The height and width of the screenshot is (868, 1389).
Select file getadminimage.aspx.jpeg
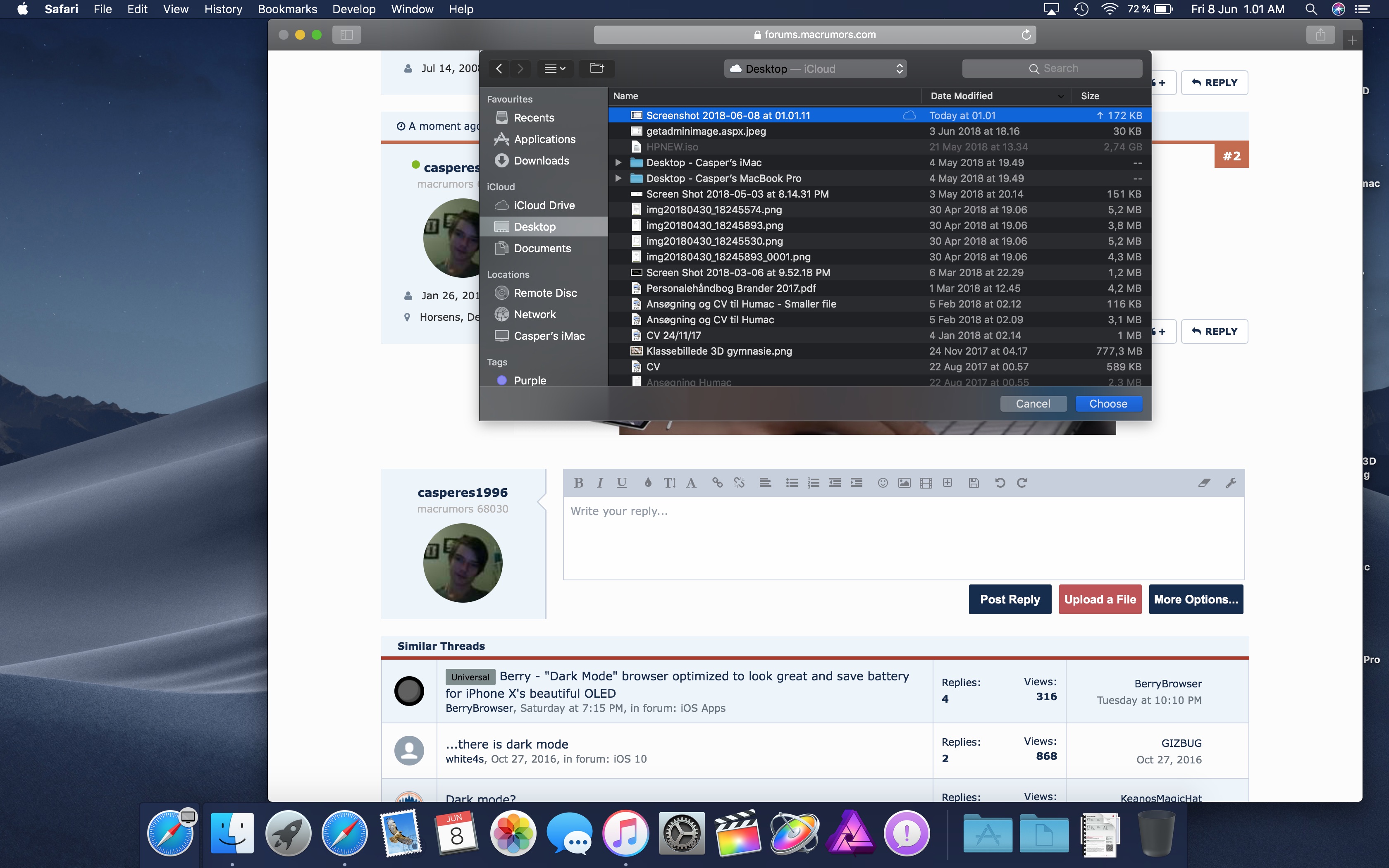879,131
